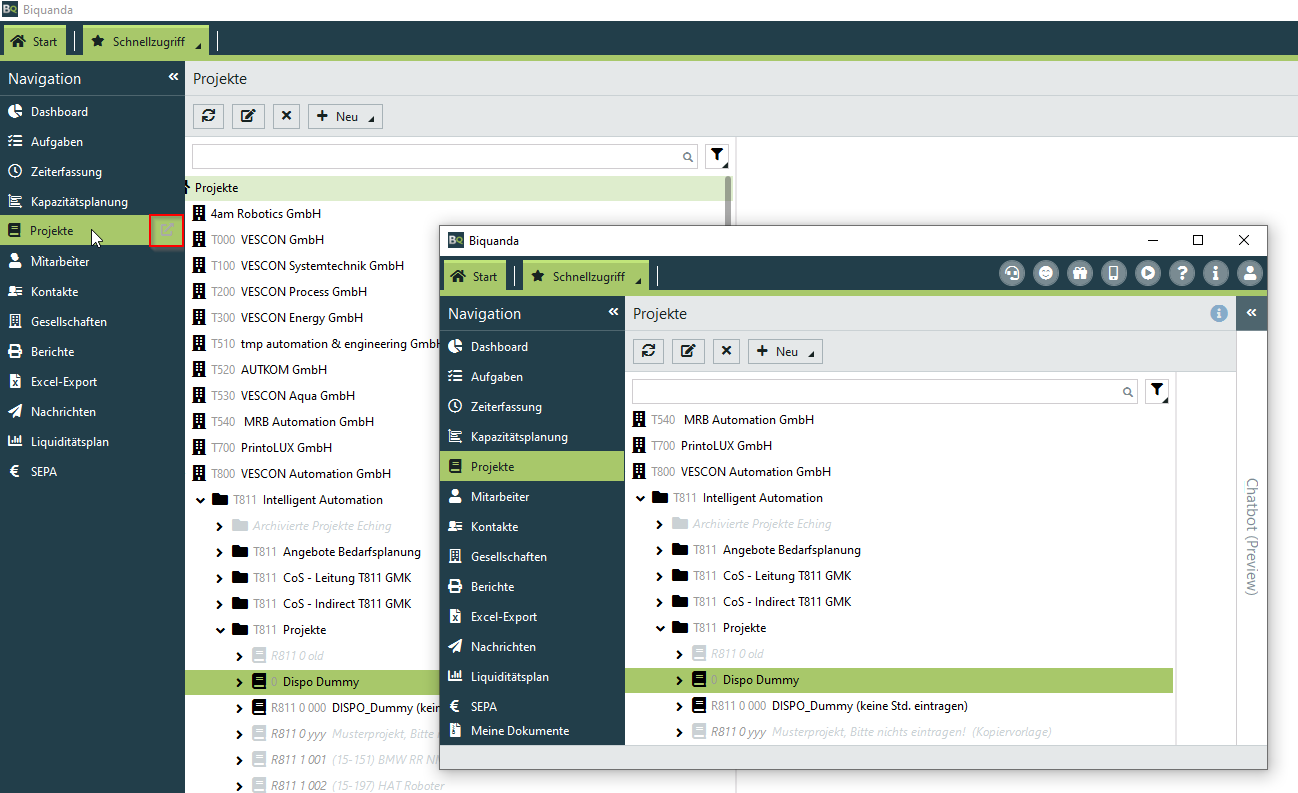Collapse the Navigation panel in back window

tap(173, 77)
